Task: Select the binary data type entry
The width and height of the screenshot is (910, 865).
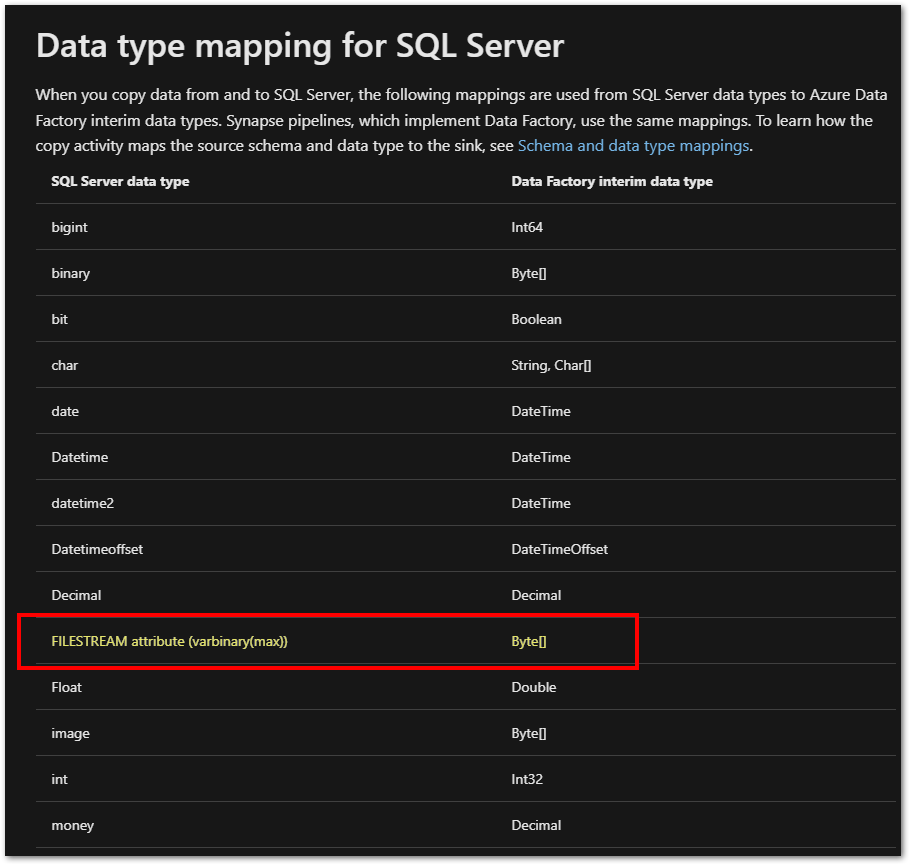Action: (70, 273)
